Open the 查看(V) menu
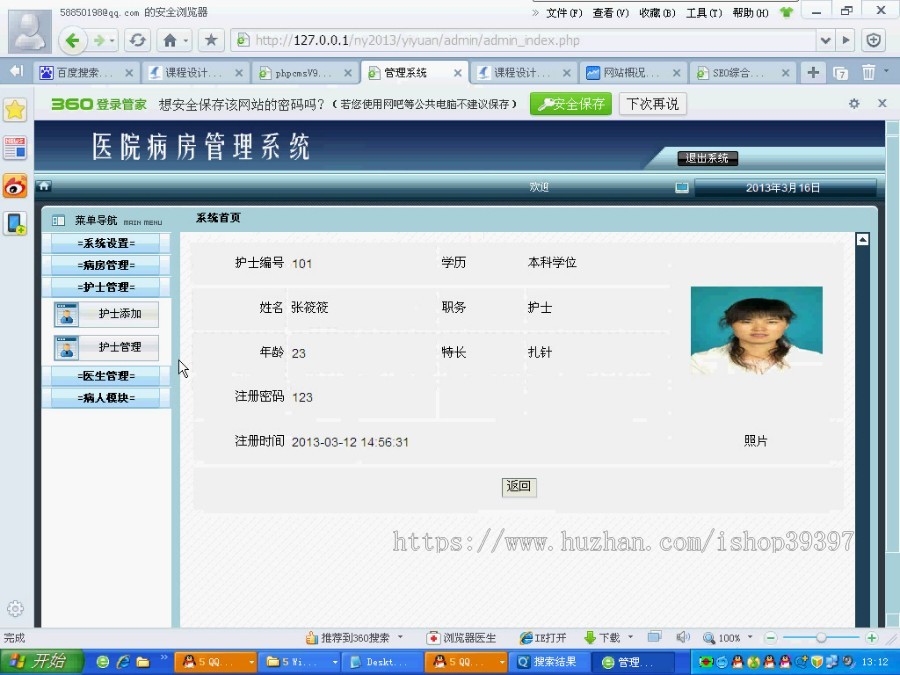This screenshot has width=900, height=675. [x=611, y=13]
